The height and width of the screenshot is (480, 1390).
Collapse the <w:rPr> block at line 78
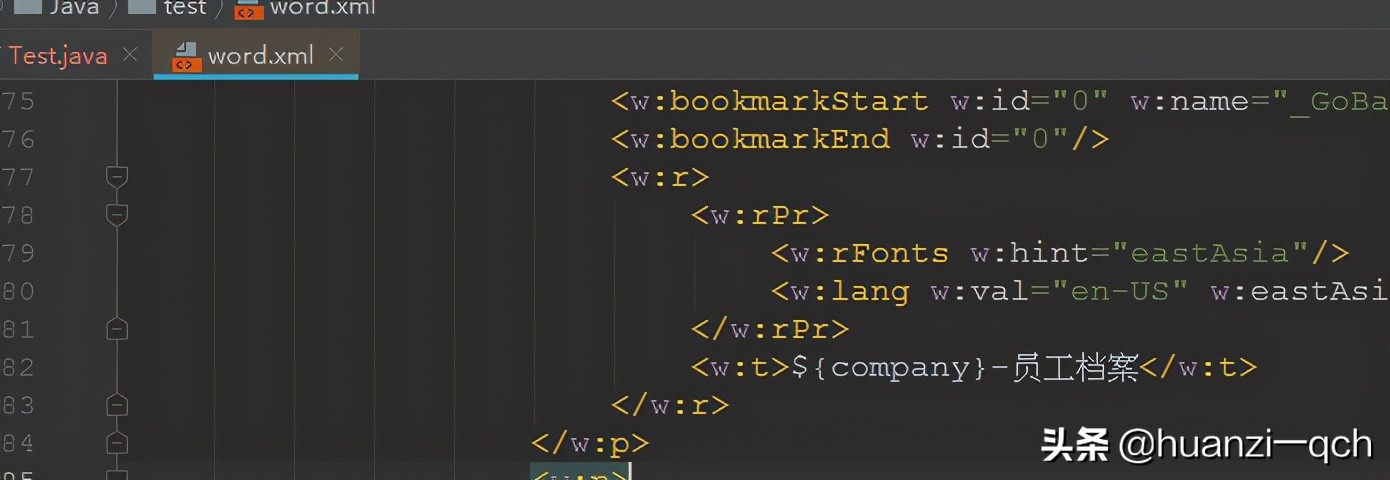tap(117, 215)
